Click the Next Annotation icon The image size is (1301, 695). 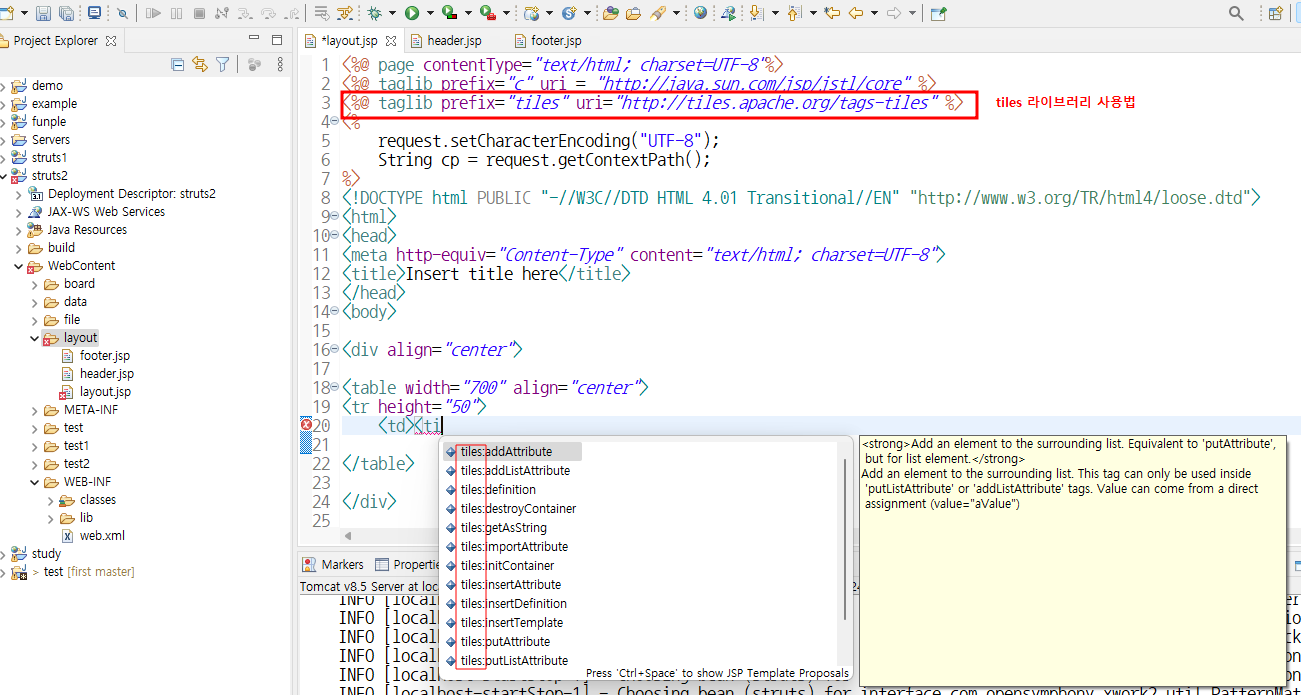(x=756, y=13)
